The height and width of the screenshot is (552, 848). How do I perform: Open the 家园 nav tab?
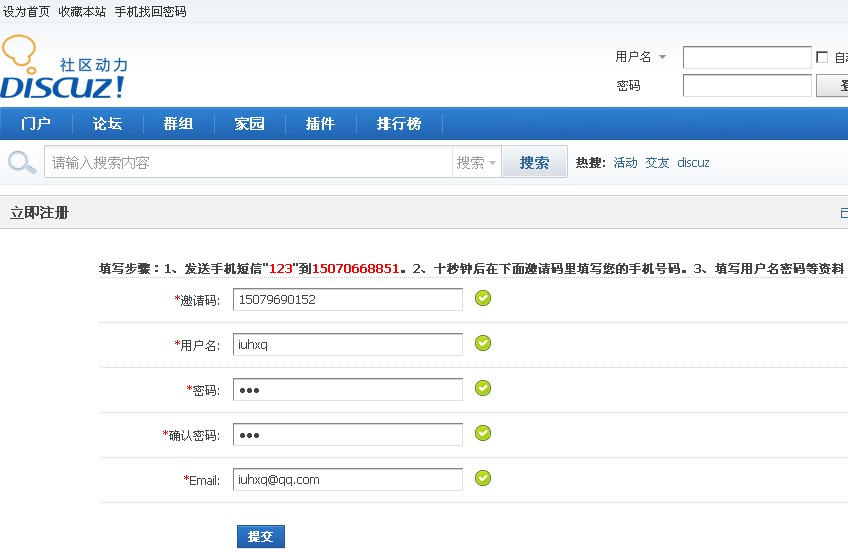[x=249, y=124]
